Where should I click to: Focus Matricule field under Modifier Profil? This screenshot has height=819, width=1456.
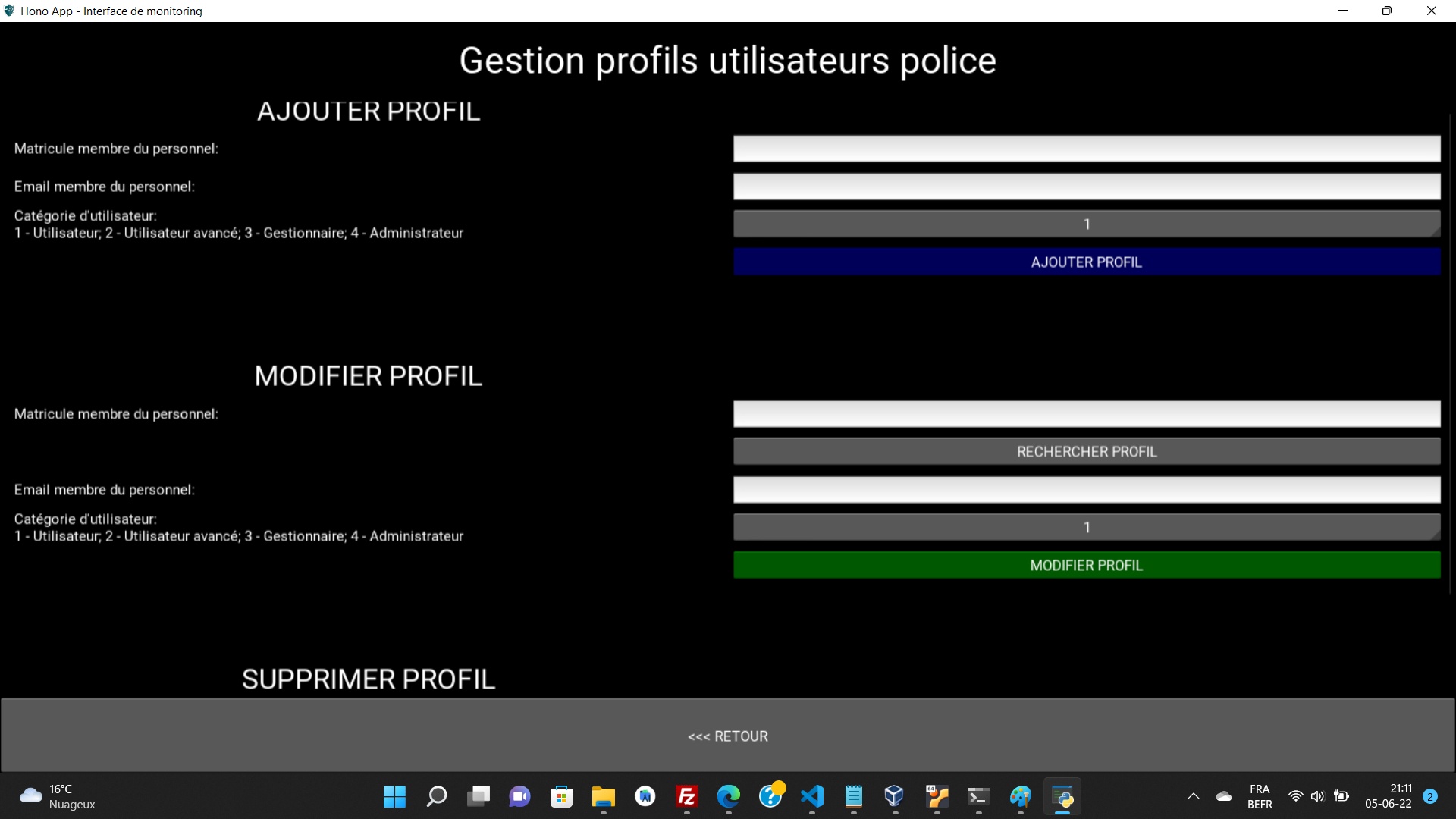pyautogui.click(x=1086, y=414)
